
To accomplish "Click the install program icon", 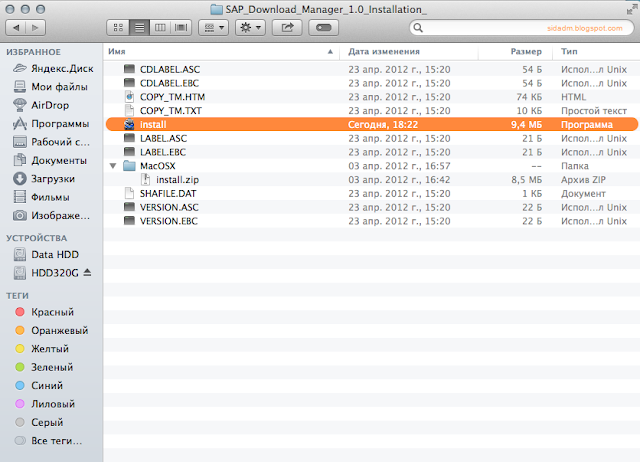I will pos(129,124).
